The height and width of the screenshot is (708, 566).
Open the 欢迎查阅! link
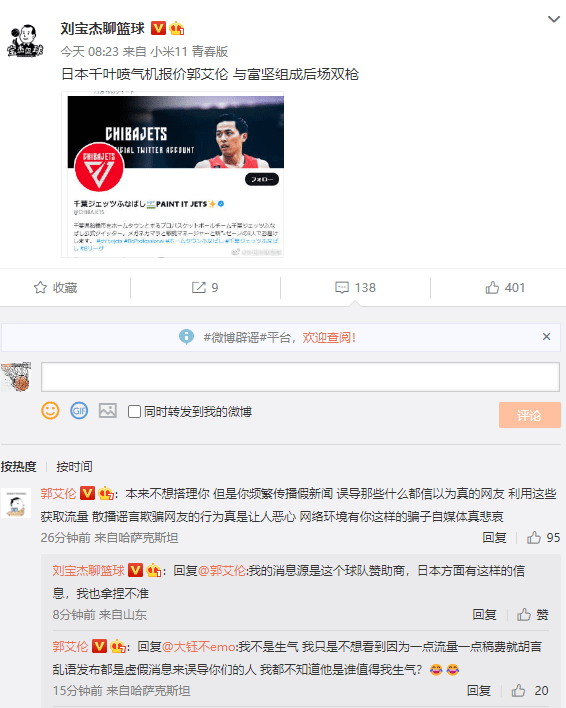[x=329, y=337]
